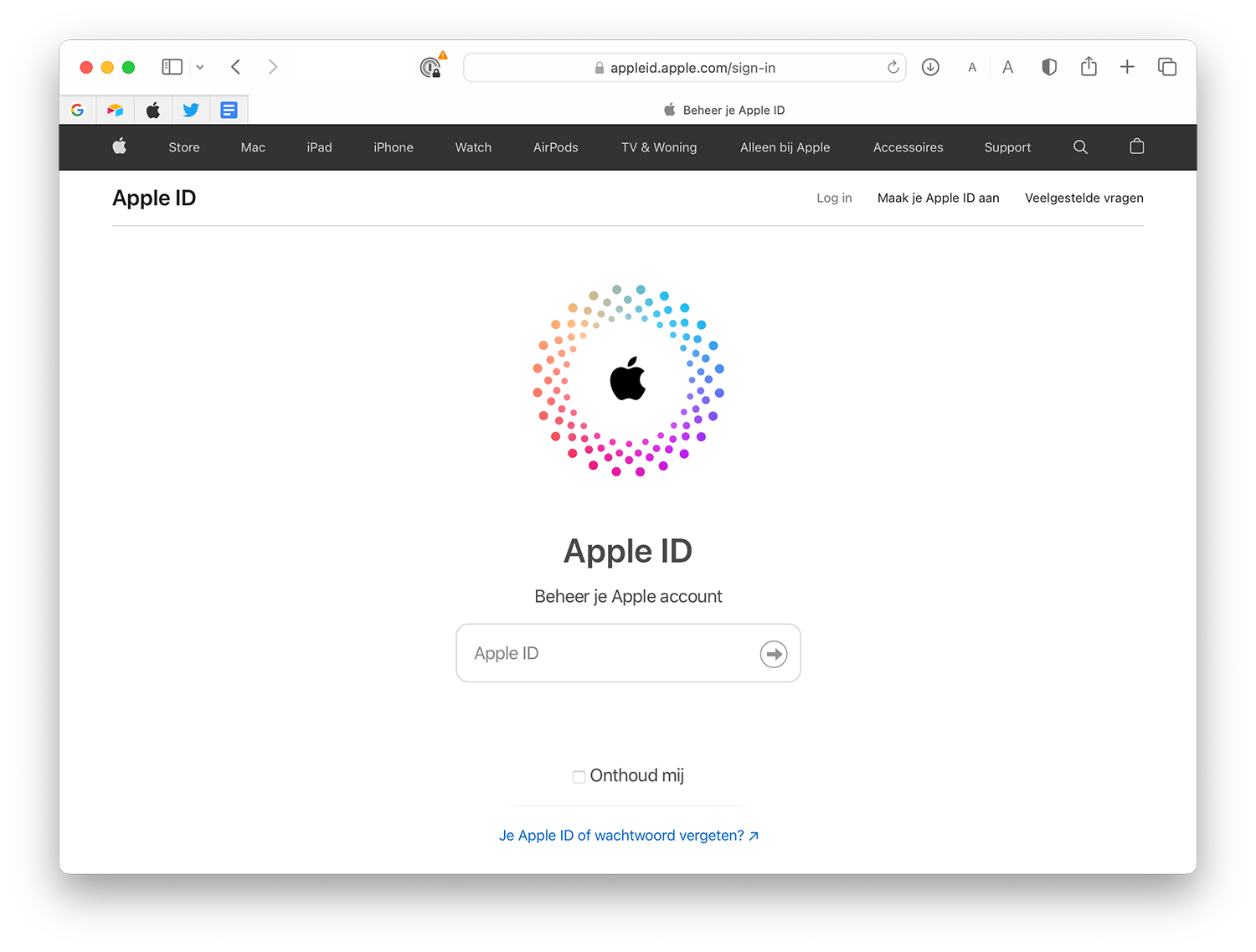
Task: Open the Downloads icon in toolbar
Action: (x=930, y=67)
